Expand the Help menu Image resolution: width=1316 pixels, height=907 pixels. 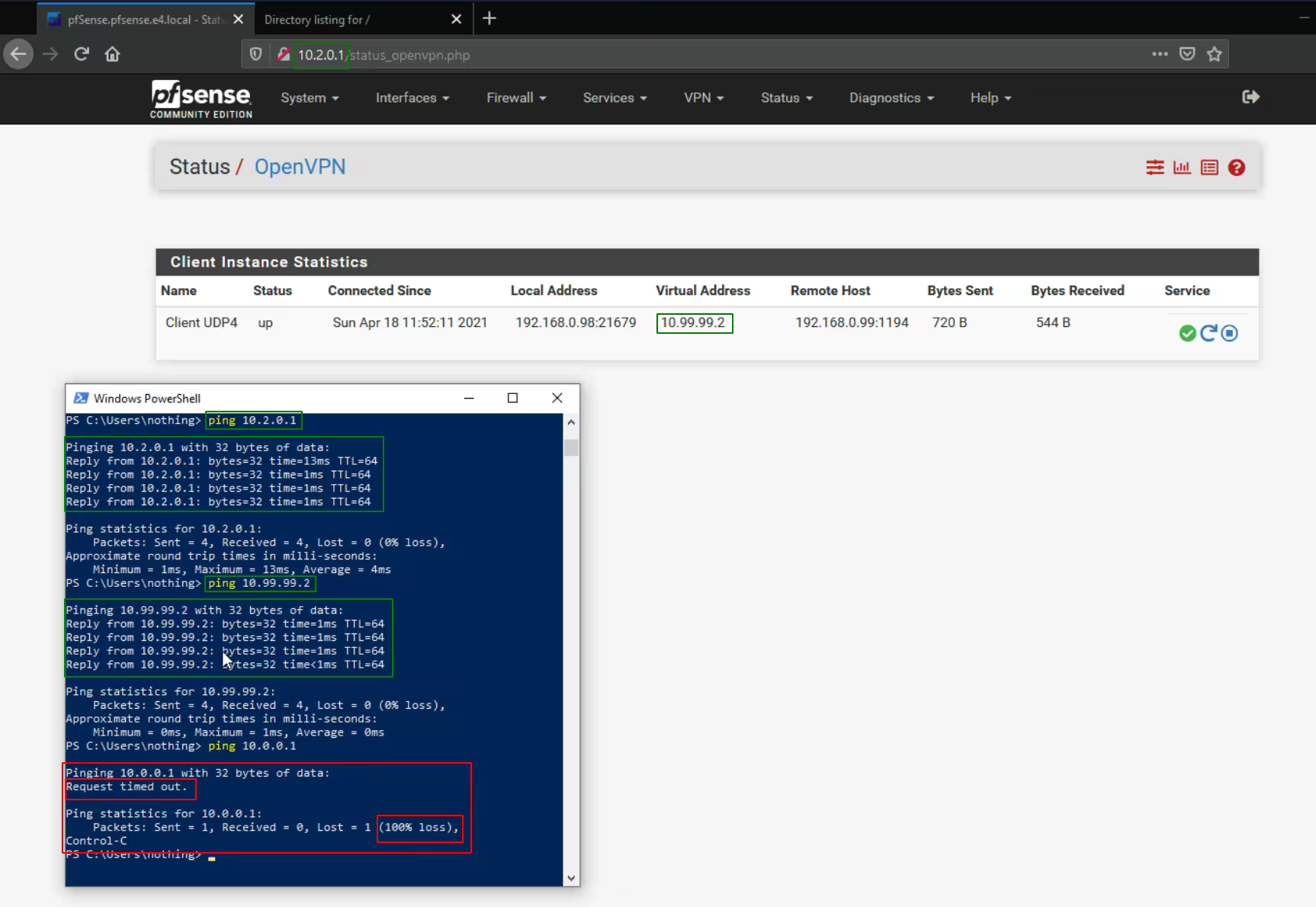tap(990, 98)
